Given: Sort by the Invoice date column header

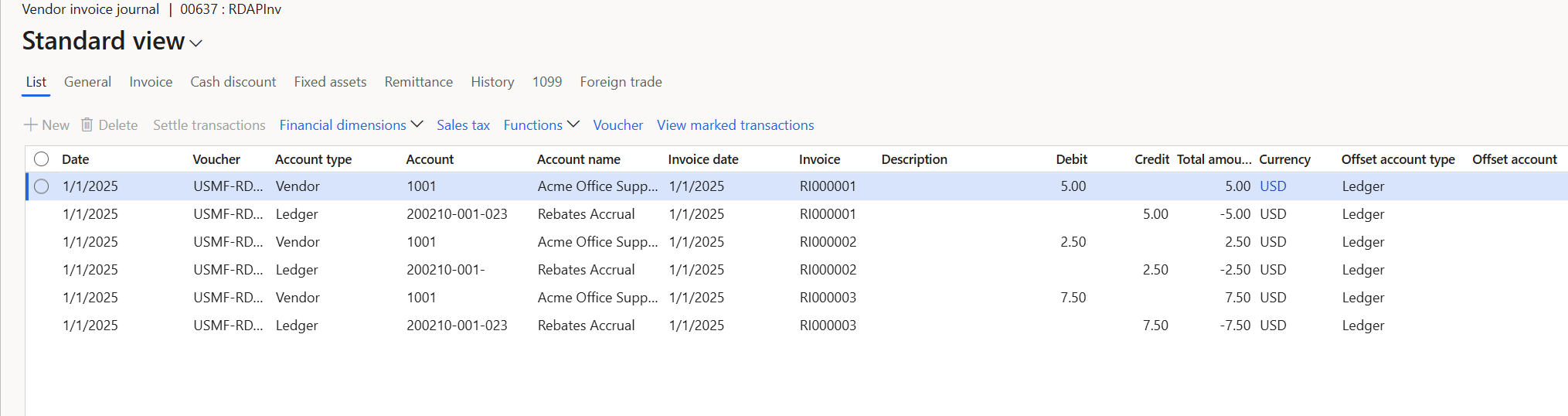Looking at the screenshot, I should tap(703, 159).
